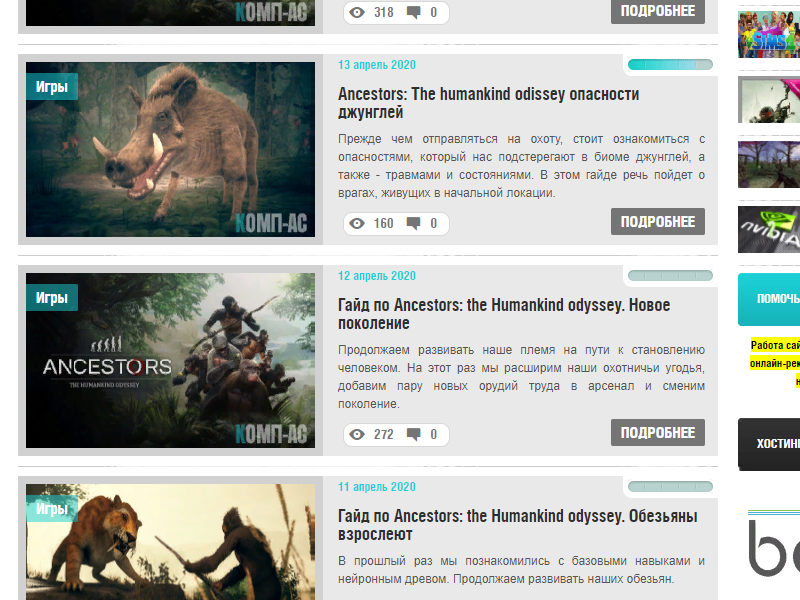Open ПОДРОБНЕЕ for the jungle dangers article
The image size is (800, 600).
pos(658,221)
